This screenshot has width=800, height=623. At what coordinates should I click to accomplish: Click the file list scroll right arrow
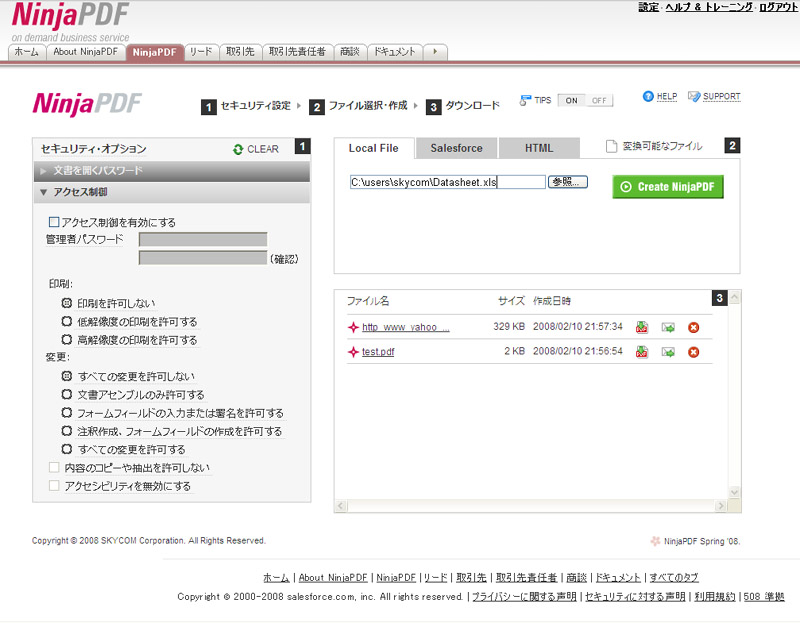pyautogui.click(x=720, y=506)
